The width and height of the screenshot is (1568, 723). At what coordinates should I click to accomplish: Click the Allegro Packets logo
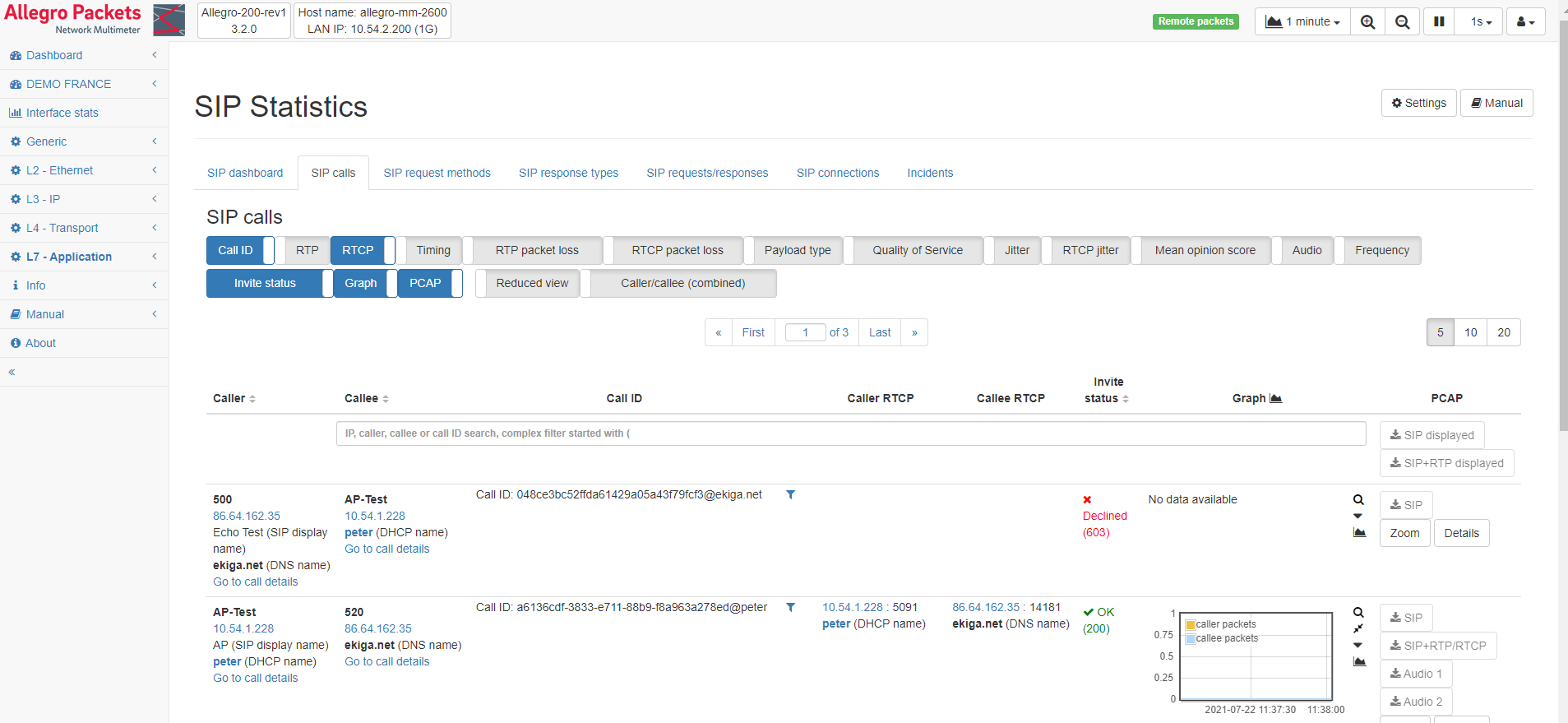pos(95,20)
